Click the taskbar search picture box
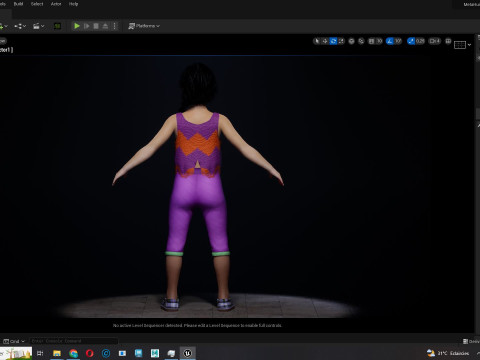 click(x=16, y=353)
